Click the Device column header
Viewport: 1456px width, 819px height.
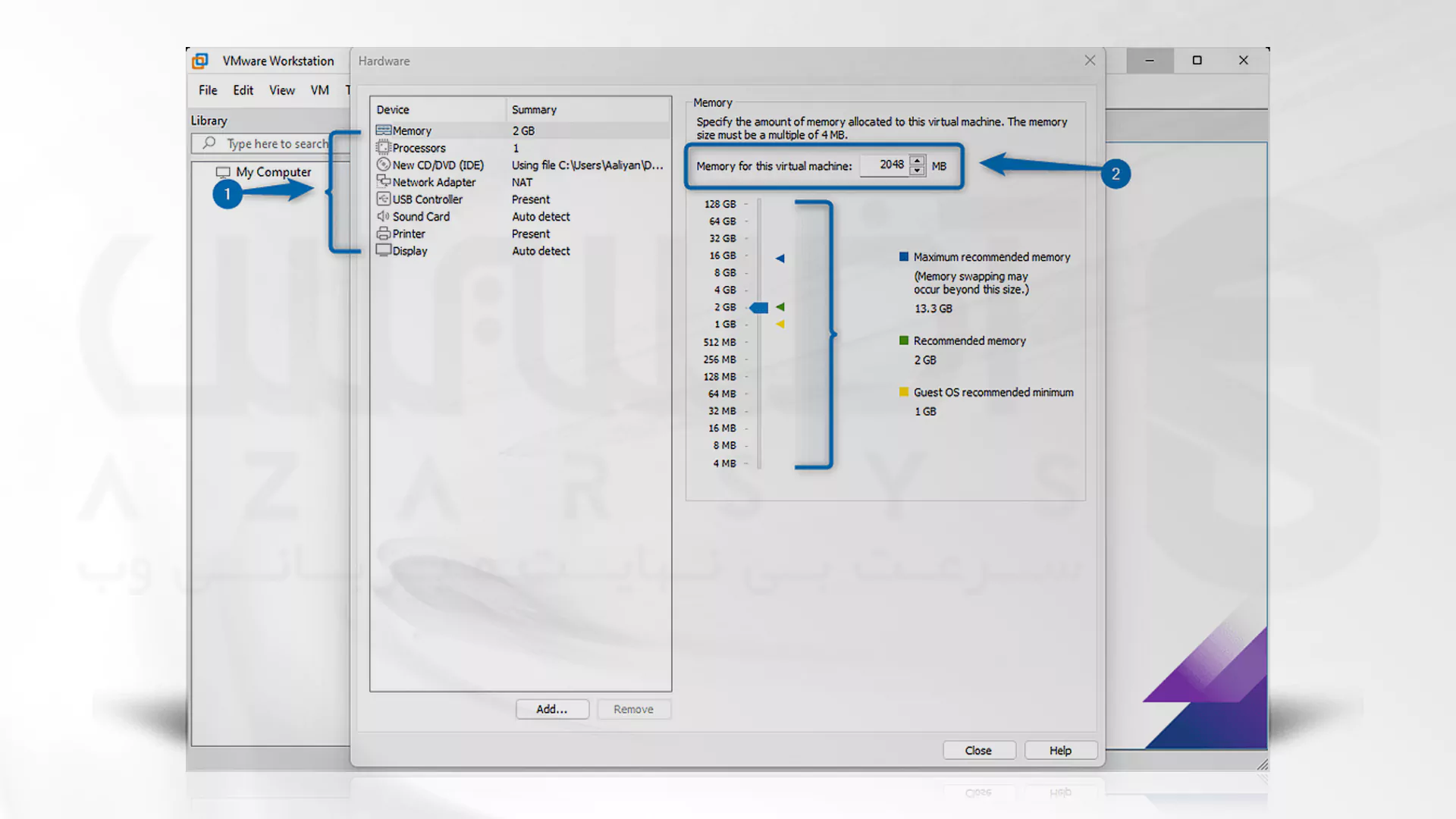(438, 110)
